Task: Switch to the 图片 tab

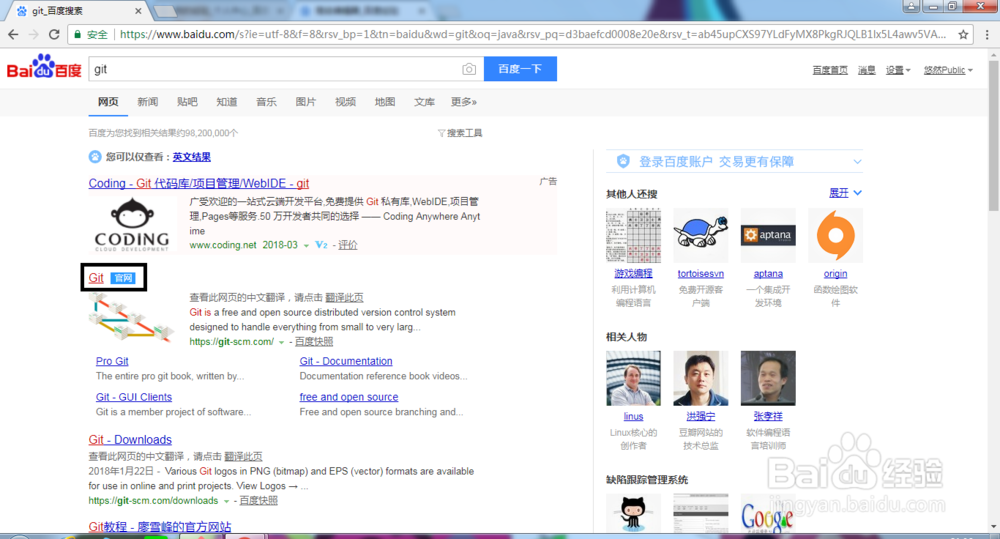Action: pos(305,102)
